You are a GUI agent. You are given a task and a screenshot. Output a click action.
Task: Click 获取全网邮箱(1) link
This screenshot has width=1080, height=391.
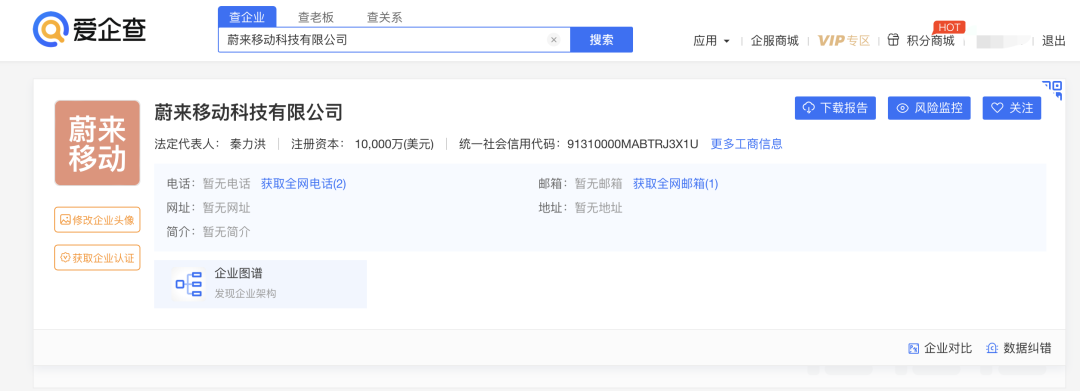point(676,184)
